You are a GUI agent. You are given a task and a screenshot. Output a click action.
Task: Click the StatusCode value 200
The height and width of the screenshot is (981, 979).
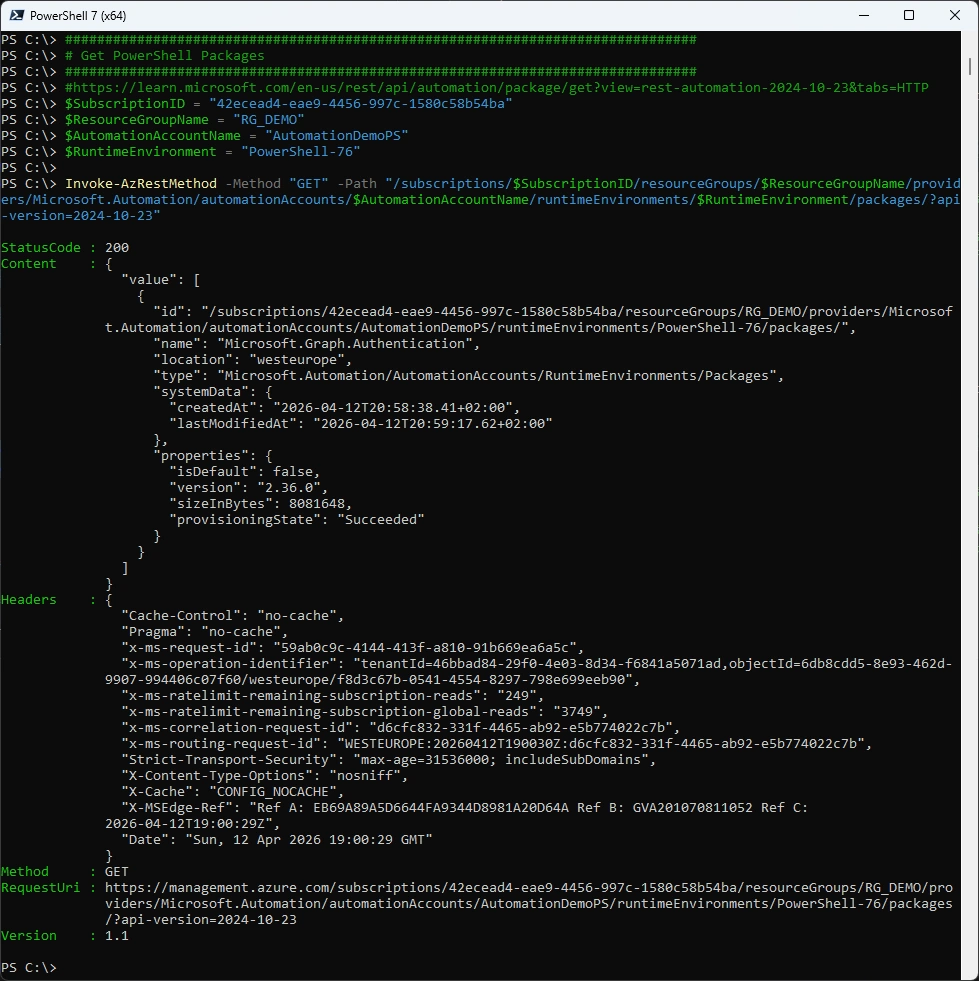point(117,247)
